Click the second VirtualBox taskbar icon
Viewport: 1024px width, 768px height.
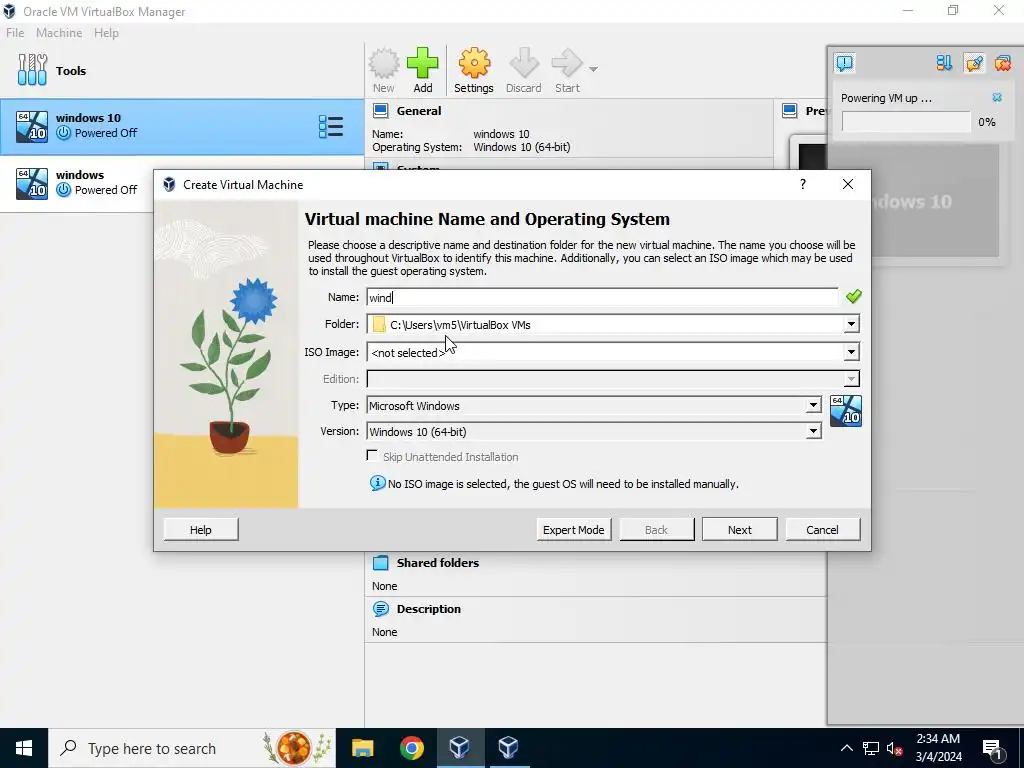click(x=508, y=748)
